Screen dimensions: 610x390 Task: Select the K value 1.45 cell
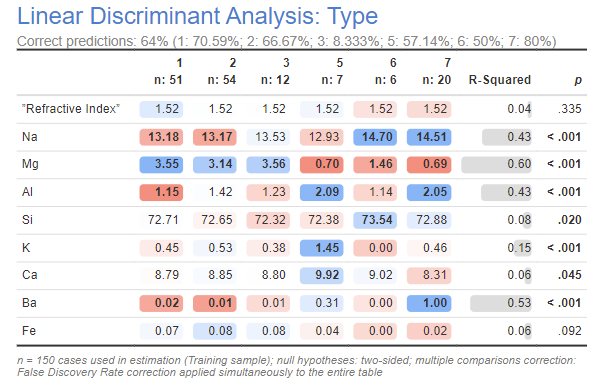click(x=322, y=248)
